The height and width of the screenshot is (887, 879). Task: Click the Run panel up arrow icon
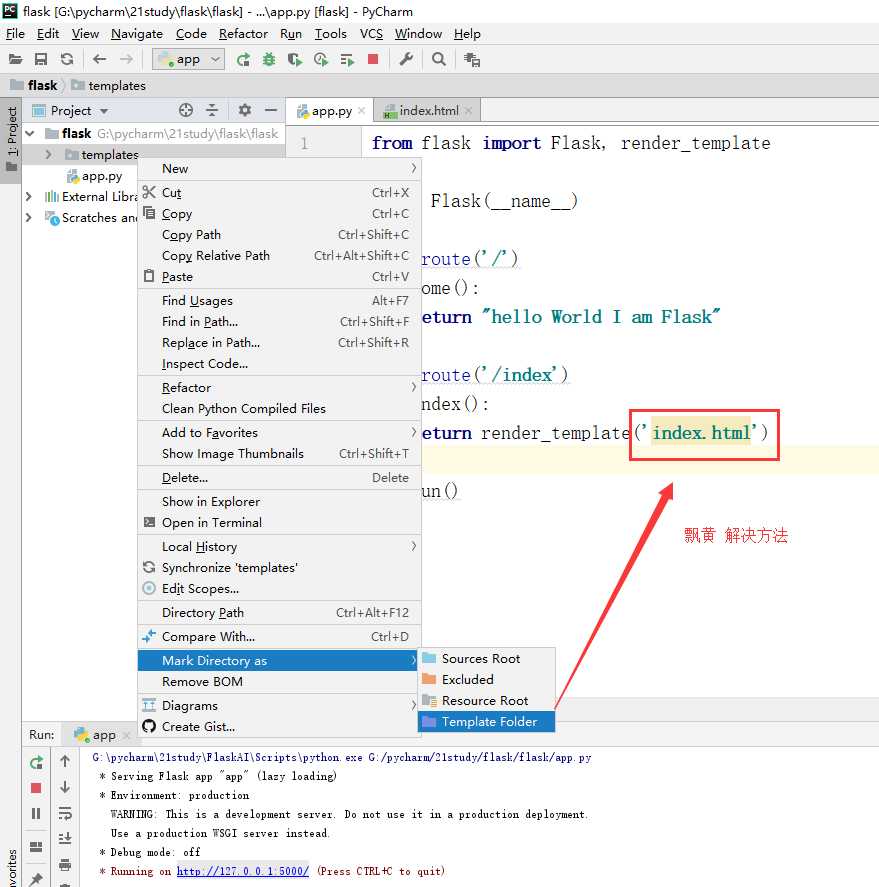(65, 761)
